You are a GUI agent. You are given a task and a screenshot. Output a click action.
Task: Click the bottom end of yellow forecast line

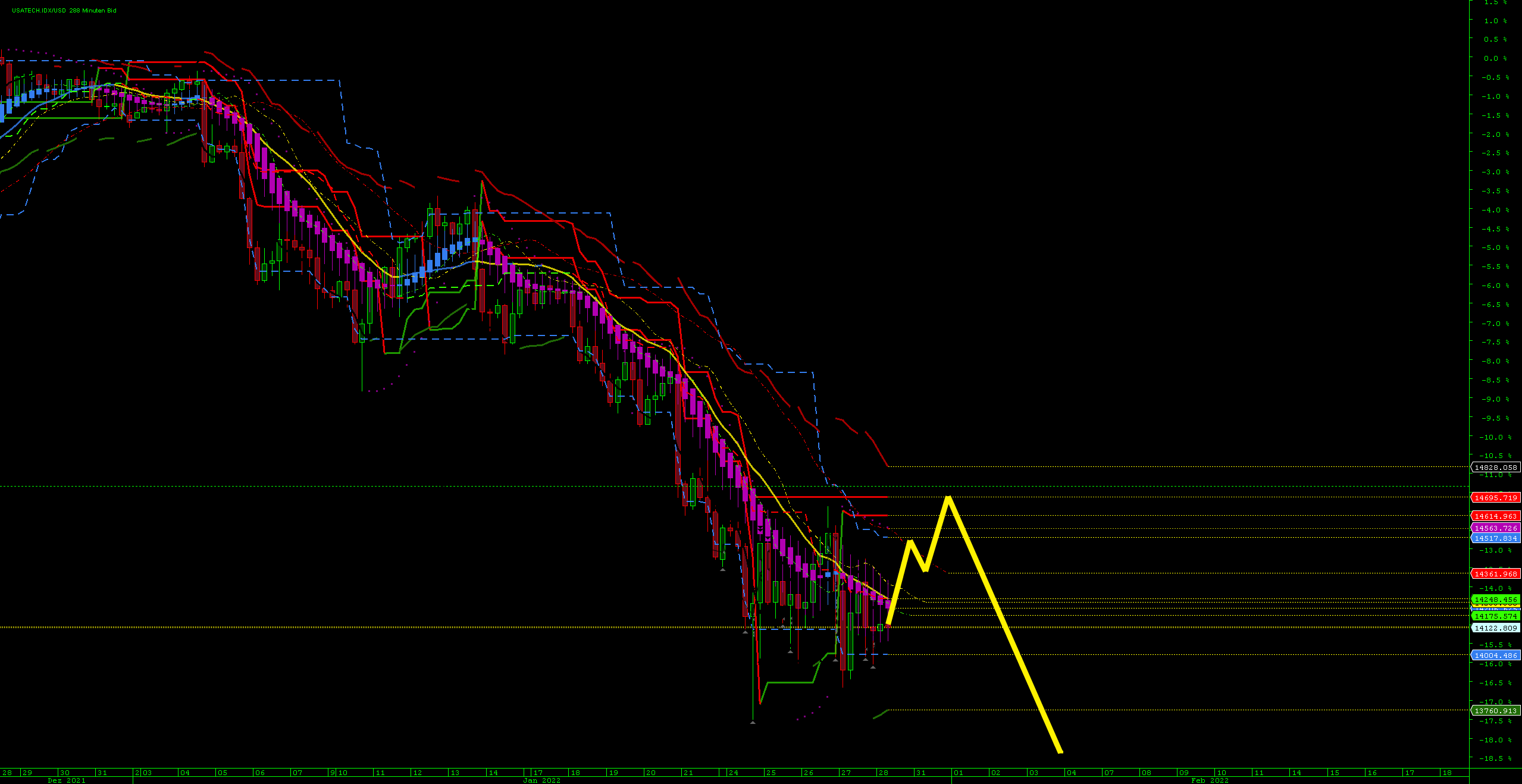point(1060,752)
